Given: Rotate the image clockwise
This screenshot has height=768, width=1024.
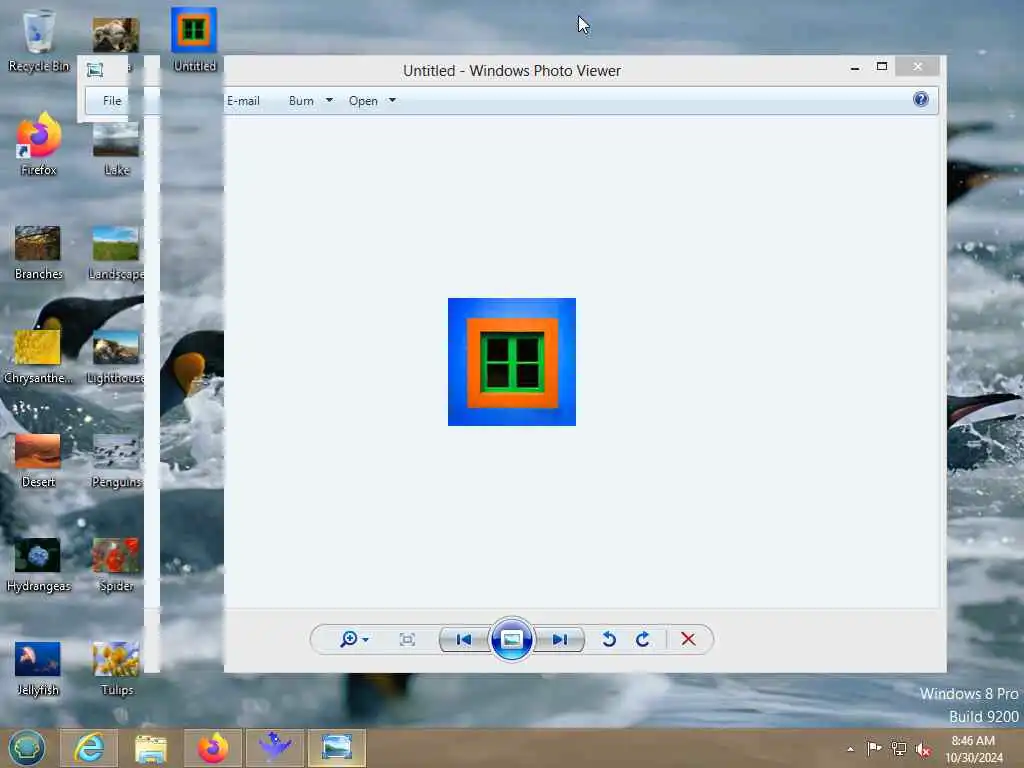Looking at the screenshot, I should click(643, 639).
